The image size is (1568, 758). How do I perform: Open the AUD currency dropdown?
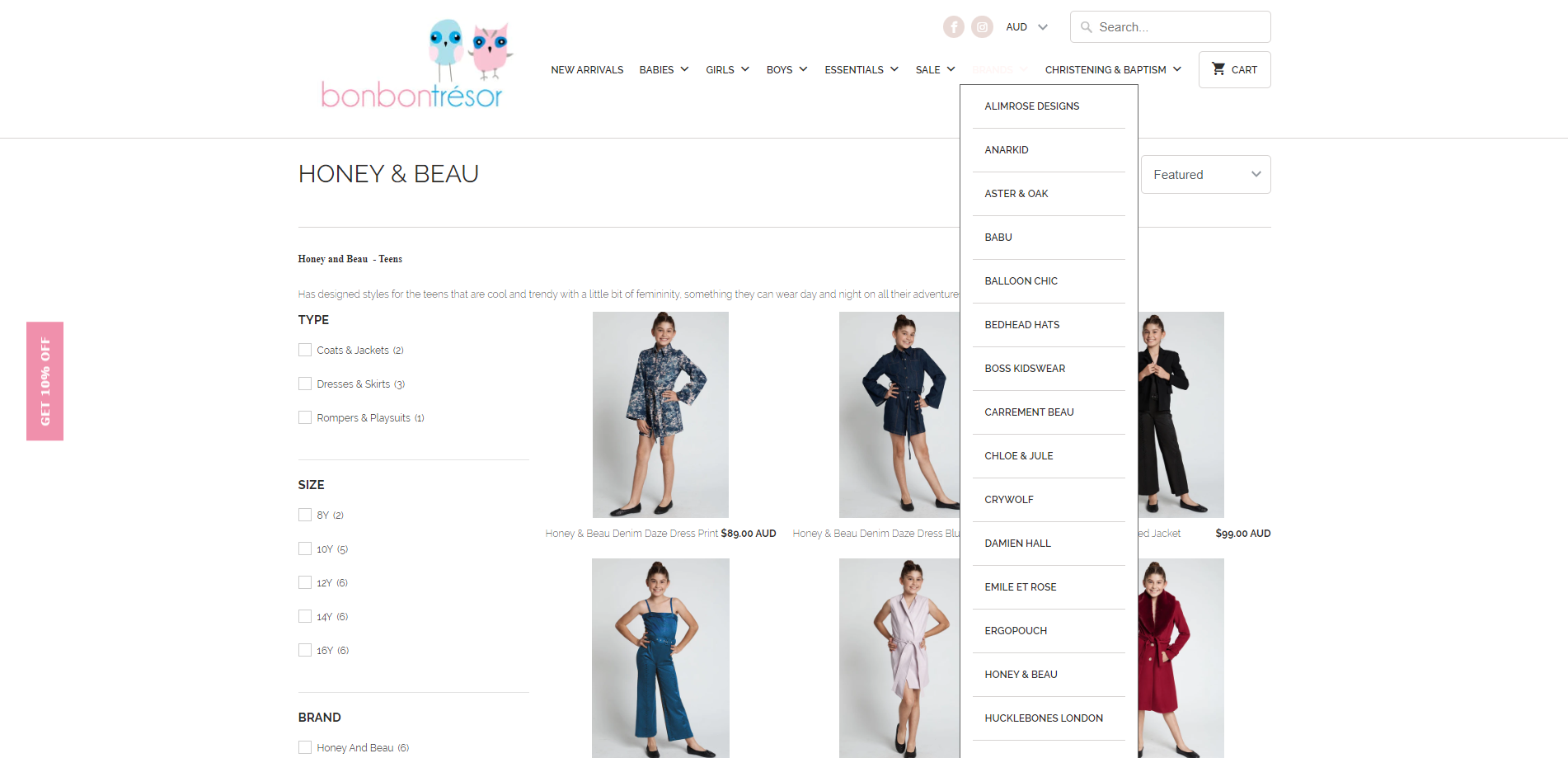pos(1026,27)
